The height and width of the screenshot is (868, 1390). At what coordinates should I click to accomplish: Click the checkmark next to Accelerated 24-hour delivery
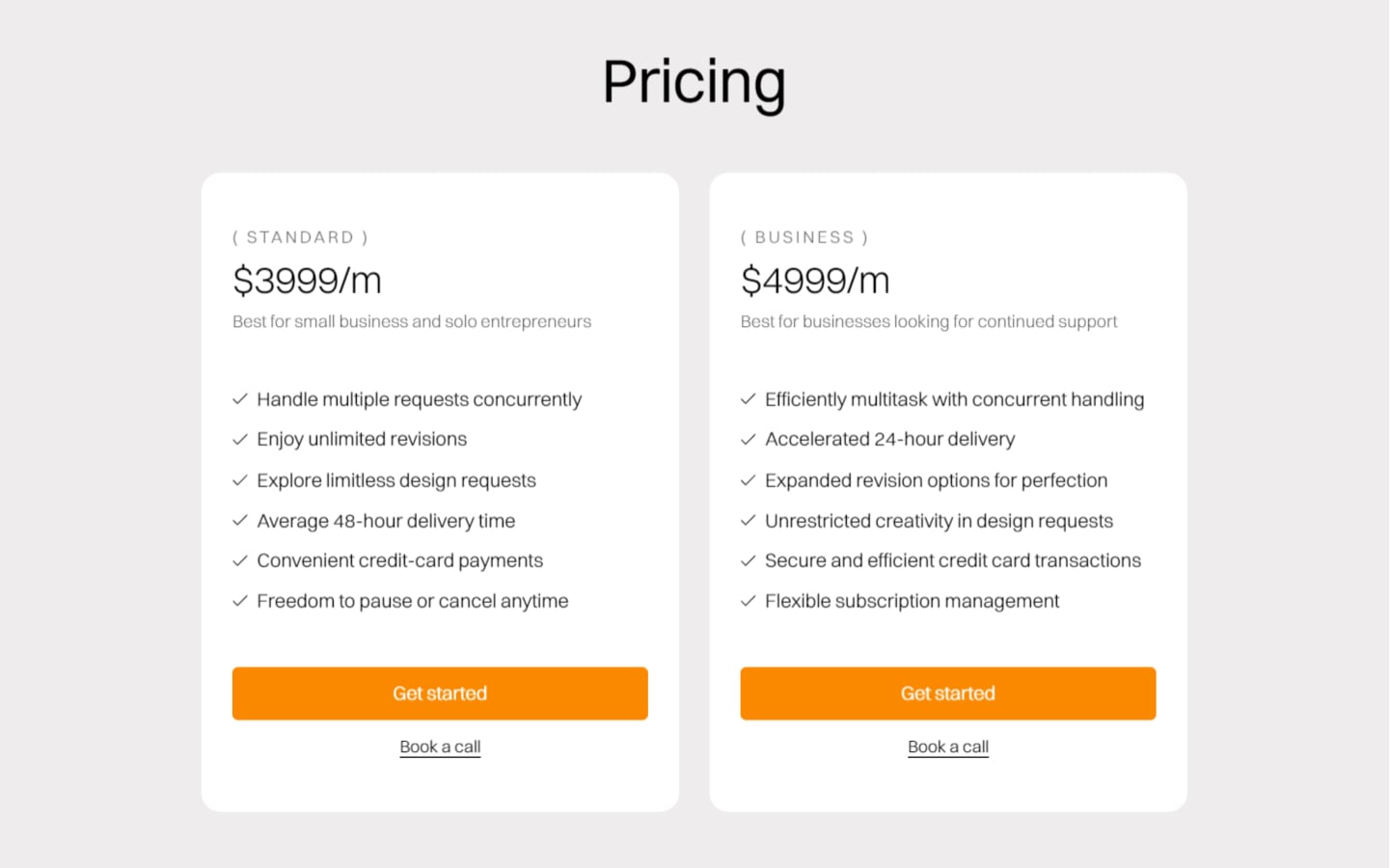coord(749,439)
